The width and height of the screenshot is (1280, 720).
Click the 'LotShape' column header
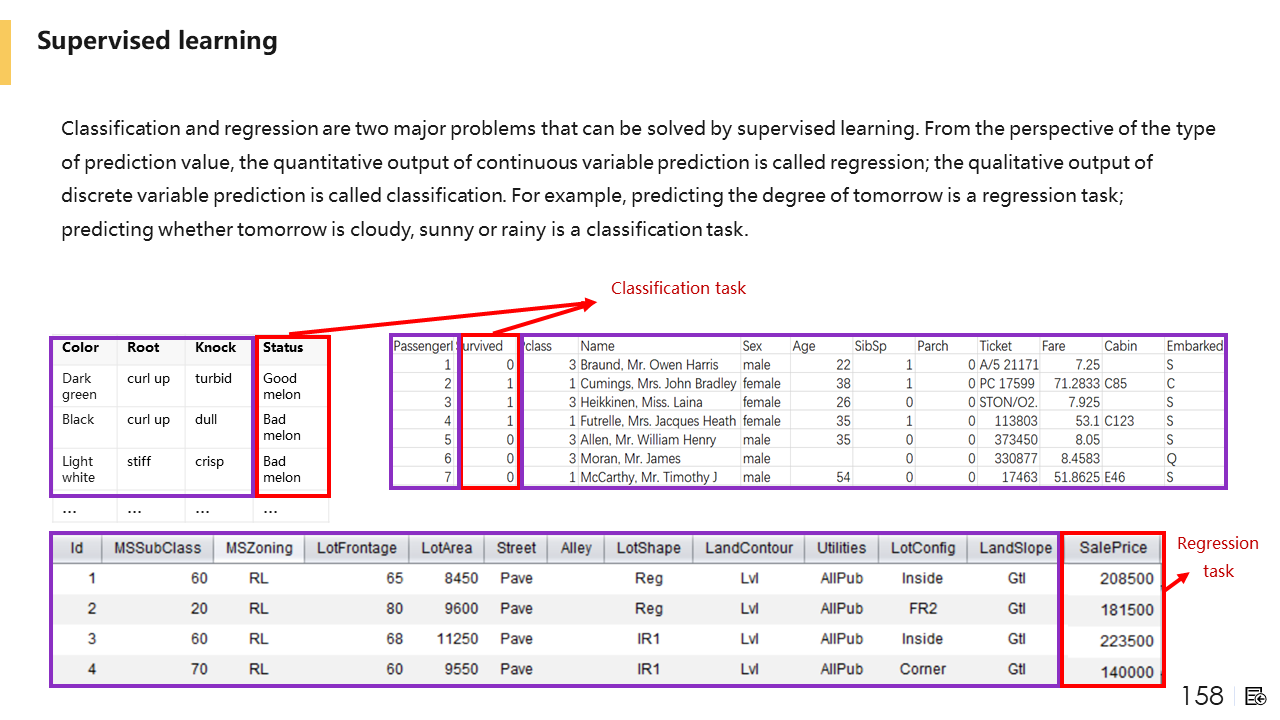click(x=648, y=548)
